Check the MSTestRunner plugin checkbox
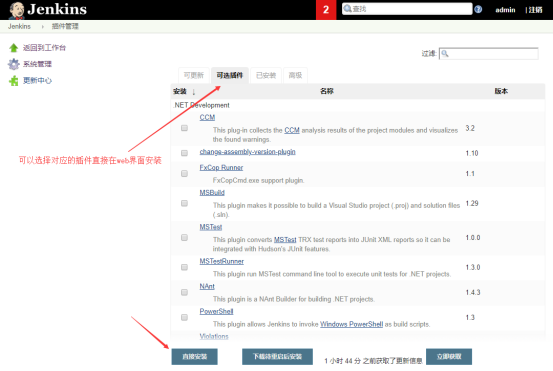Viewport: 553px width, 371px height. pyautogui.click(x=184, y=267)
